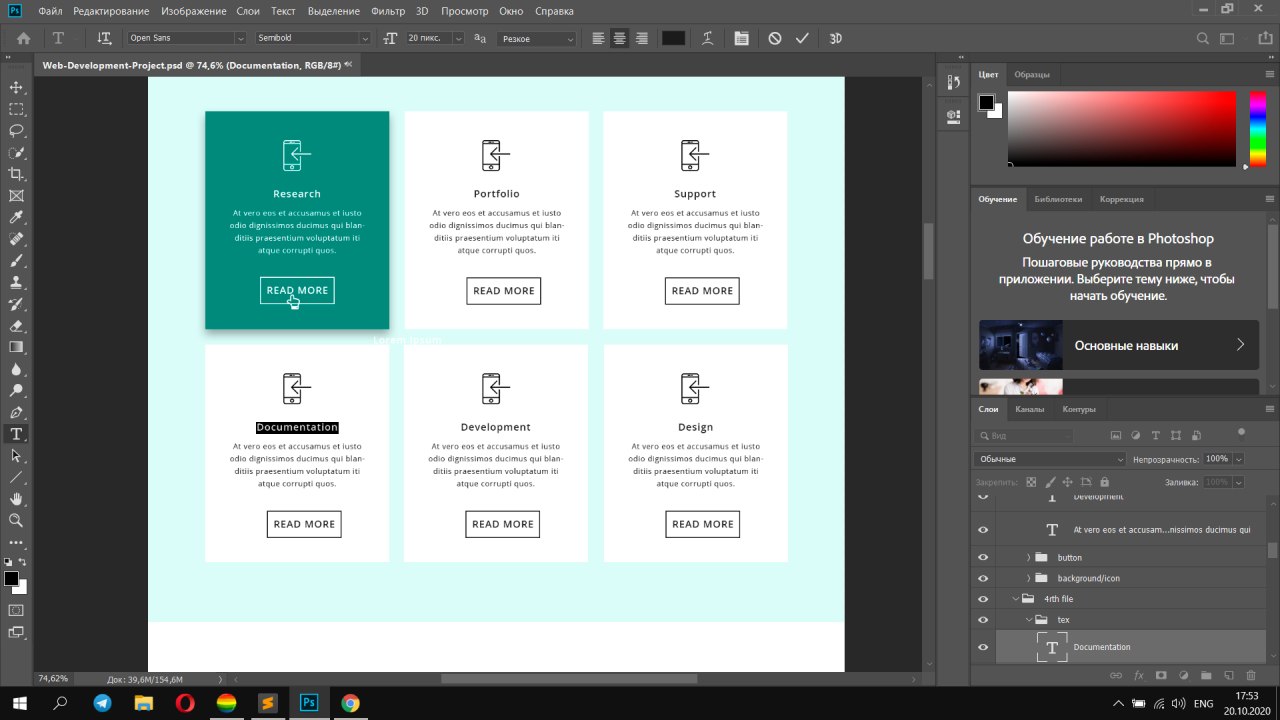Align text left
1280x720 pixels.
598,38
